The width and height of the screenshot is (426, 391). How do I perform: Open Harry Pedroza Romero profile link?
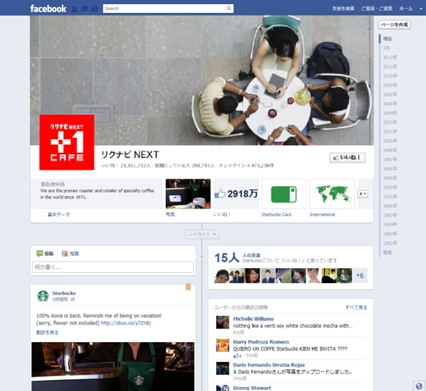click(261, 342)
